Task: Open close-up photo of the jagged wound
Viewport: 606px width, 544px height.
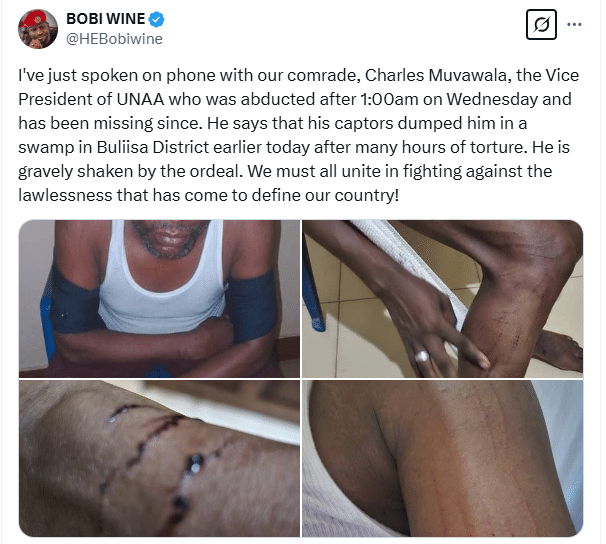Action: [x=159, y=458]
